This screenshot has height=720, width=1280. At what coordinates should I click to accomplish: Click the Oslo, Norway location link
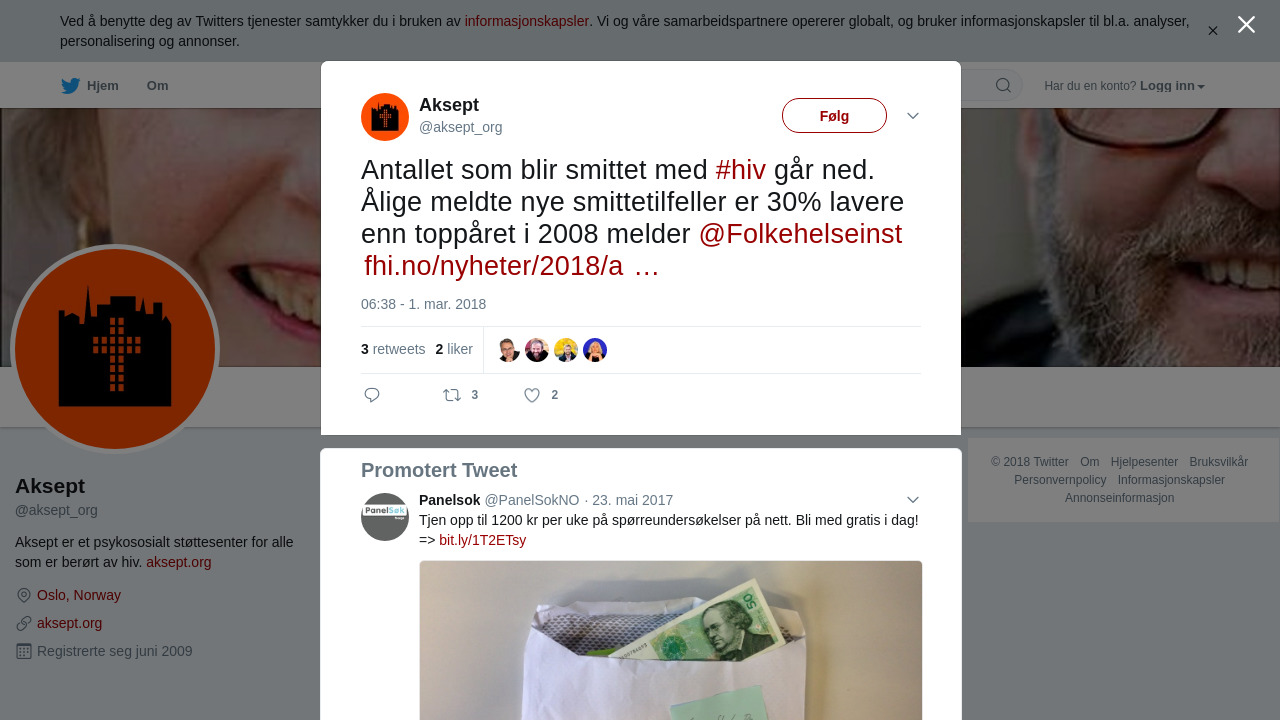click(x=79, y=595)
